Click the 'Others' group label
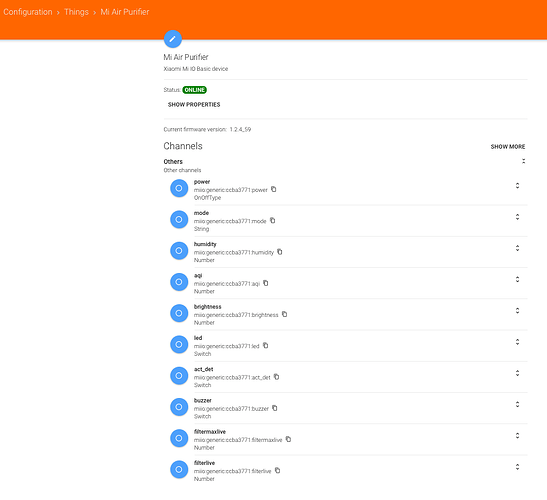Screen dimensions: 547x500 (173, 162)
